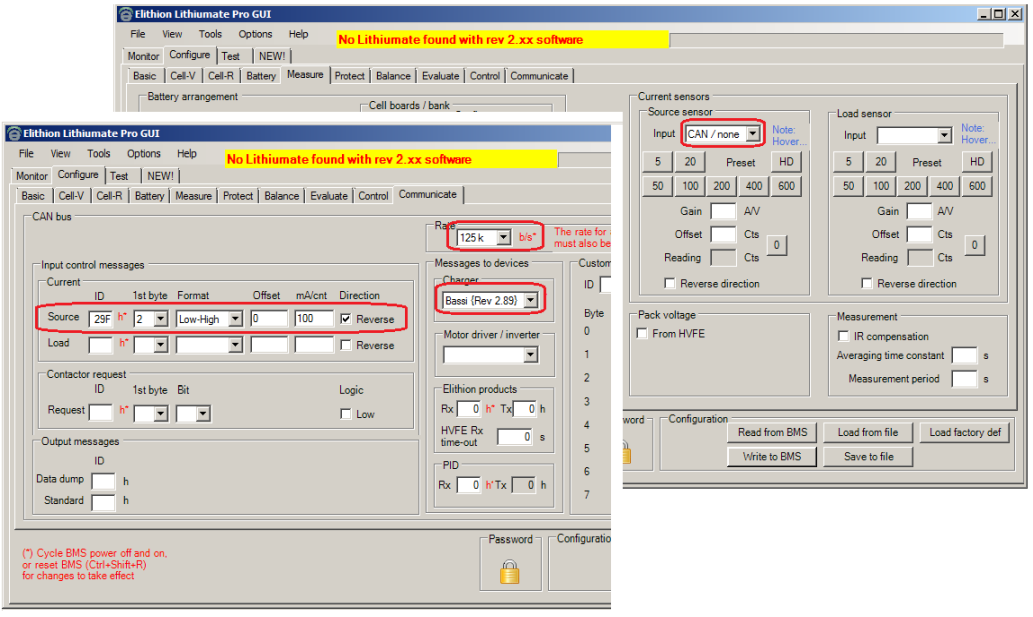This screenshot has width=1033, height=617.
Task: Open Contactor Request 1st byte dropdown
Action: click(x=161, y=414)
